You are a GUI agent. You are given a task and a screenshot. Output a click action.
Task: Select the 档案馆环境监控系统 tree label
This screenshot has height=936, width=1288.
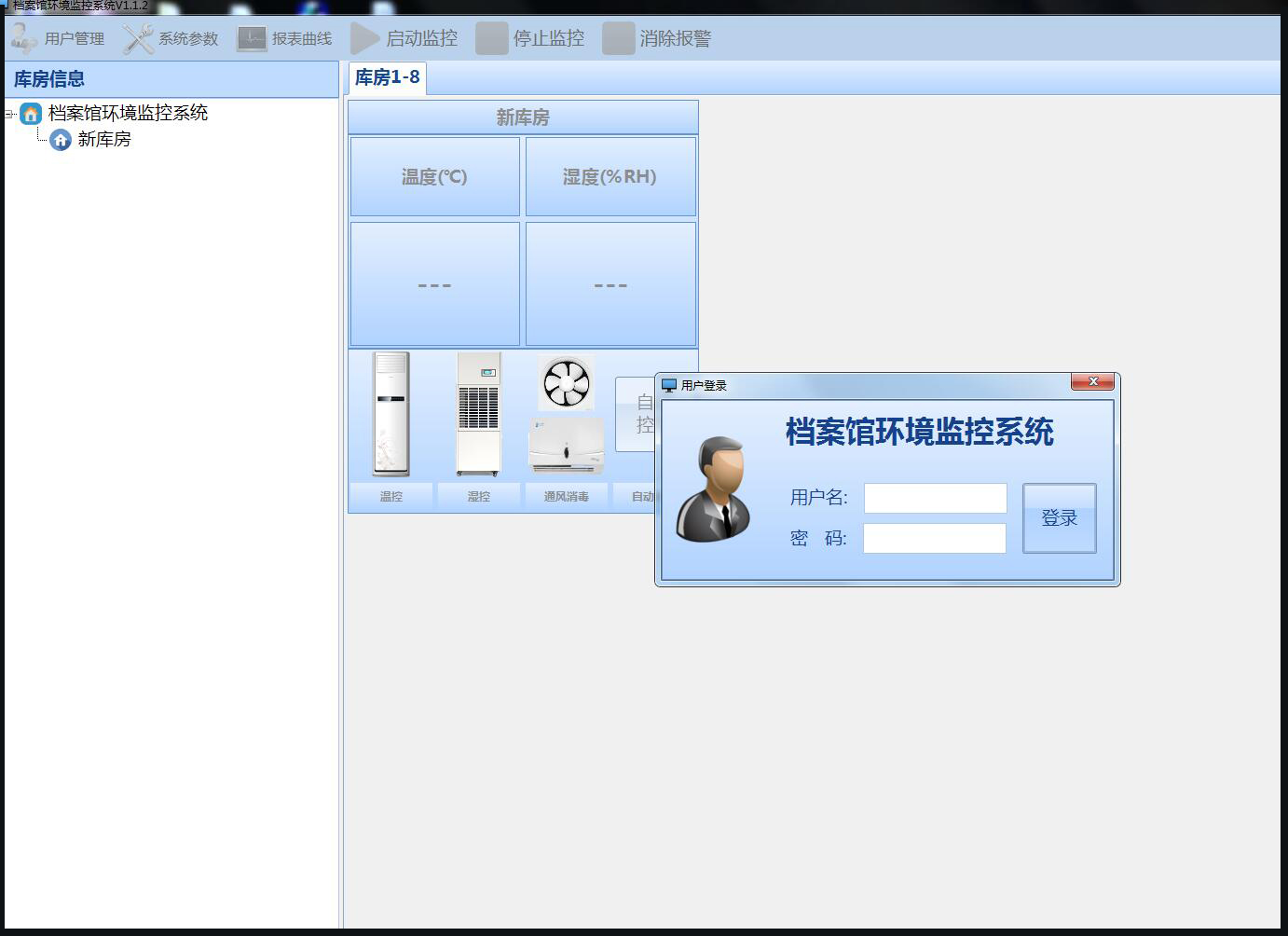tap(128, 114)
